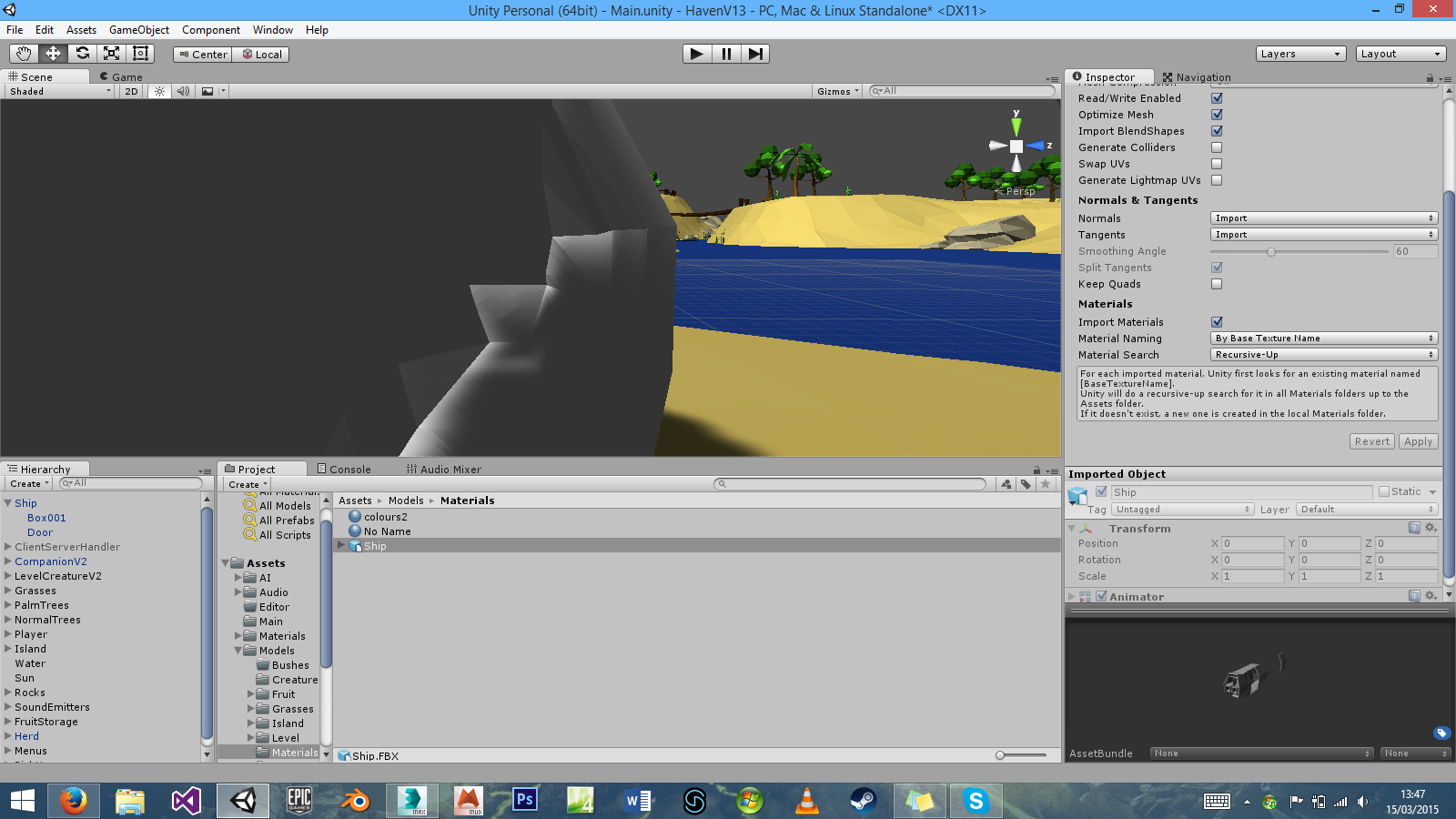Open scene image effects toggle
Viewport: 1456px width, 819px height.
(207, 91)
